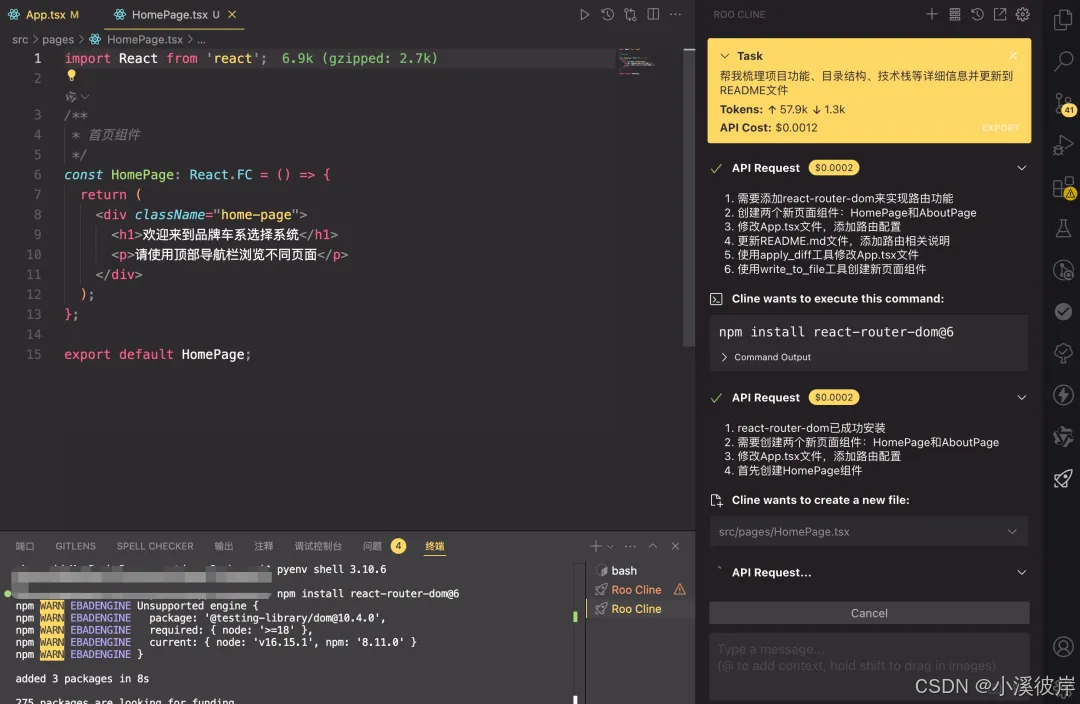Click EXPORT in the task card

[x=1000, y=128]
